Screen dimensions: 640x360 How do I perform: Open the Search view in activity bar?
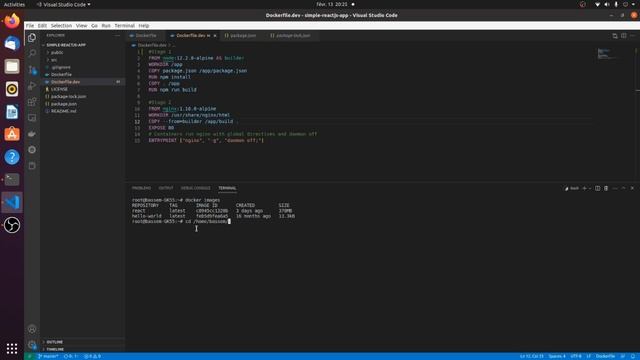point(32,53)
